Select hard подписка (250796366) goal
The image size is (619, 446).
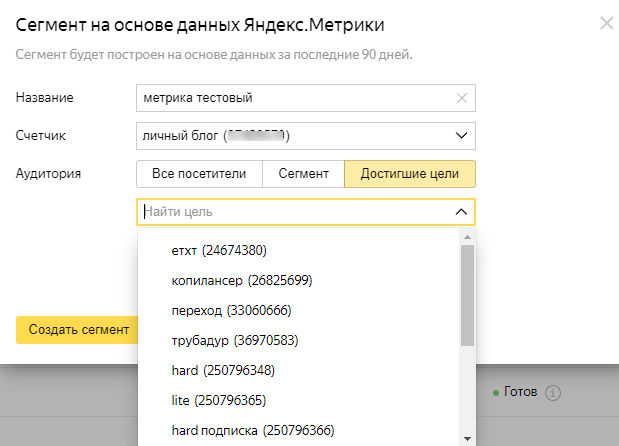coord(252,430)
